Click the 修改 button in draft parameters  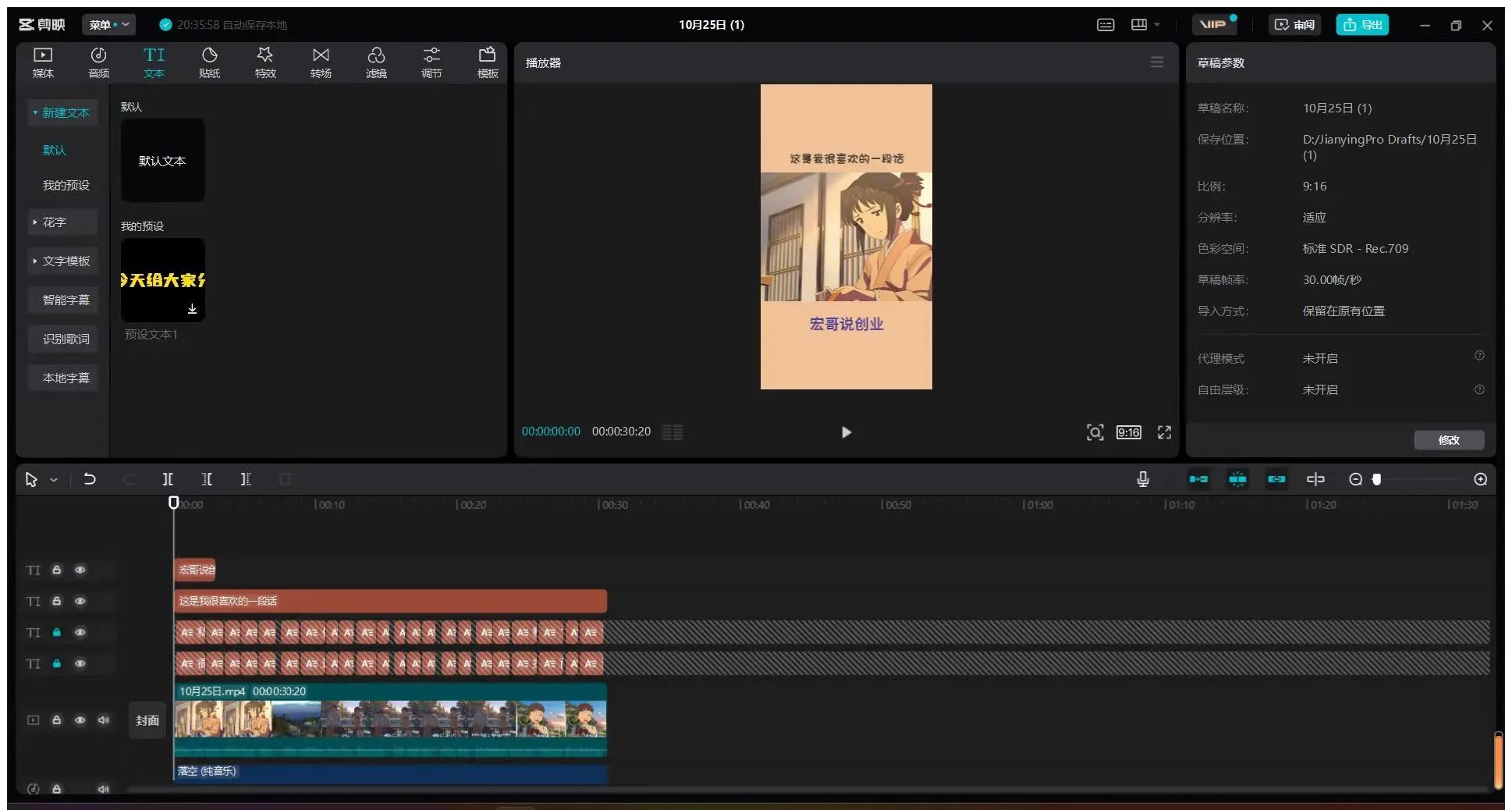1448,440
